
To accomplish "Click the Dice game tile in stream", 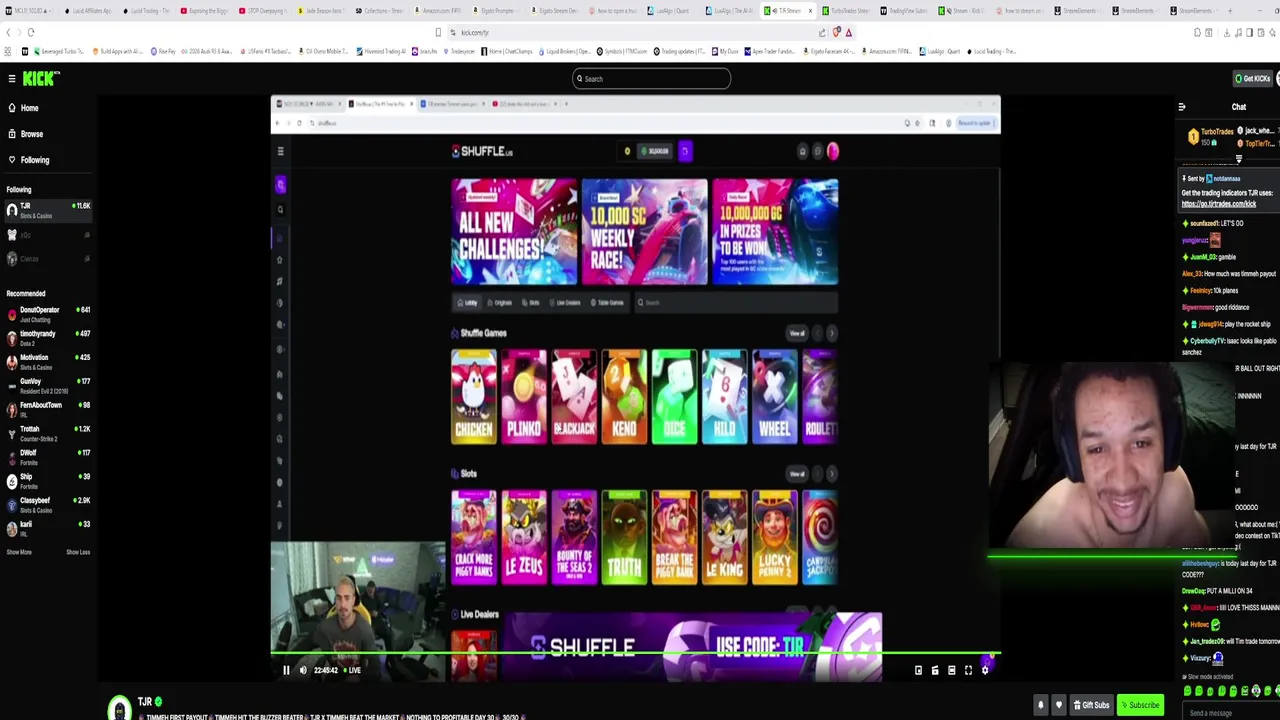I will 674,396.
